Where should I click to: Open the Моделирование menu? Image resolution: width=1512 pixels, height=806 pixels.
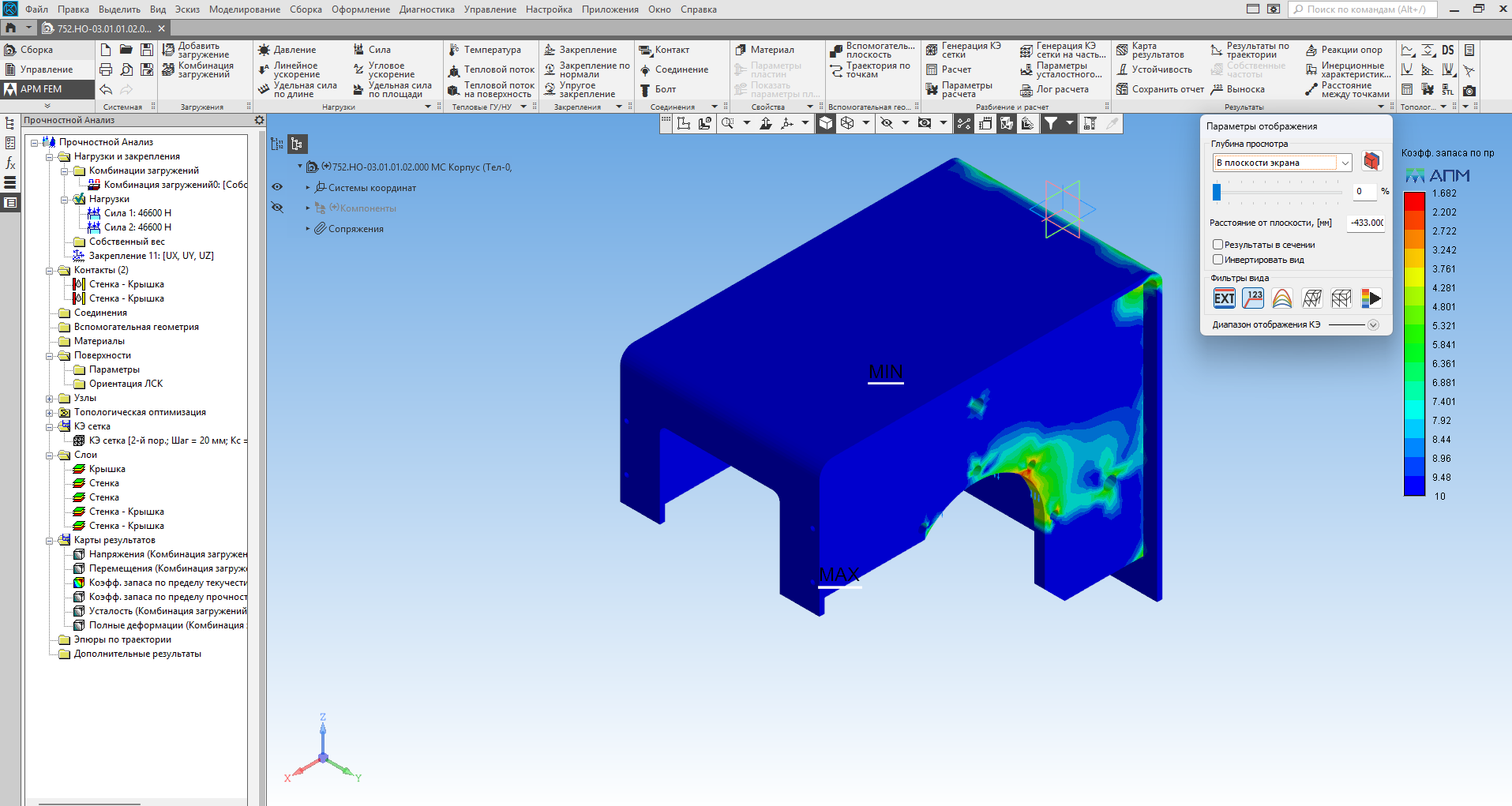click(244, 9)
